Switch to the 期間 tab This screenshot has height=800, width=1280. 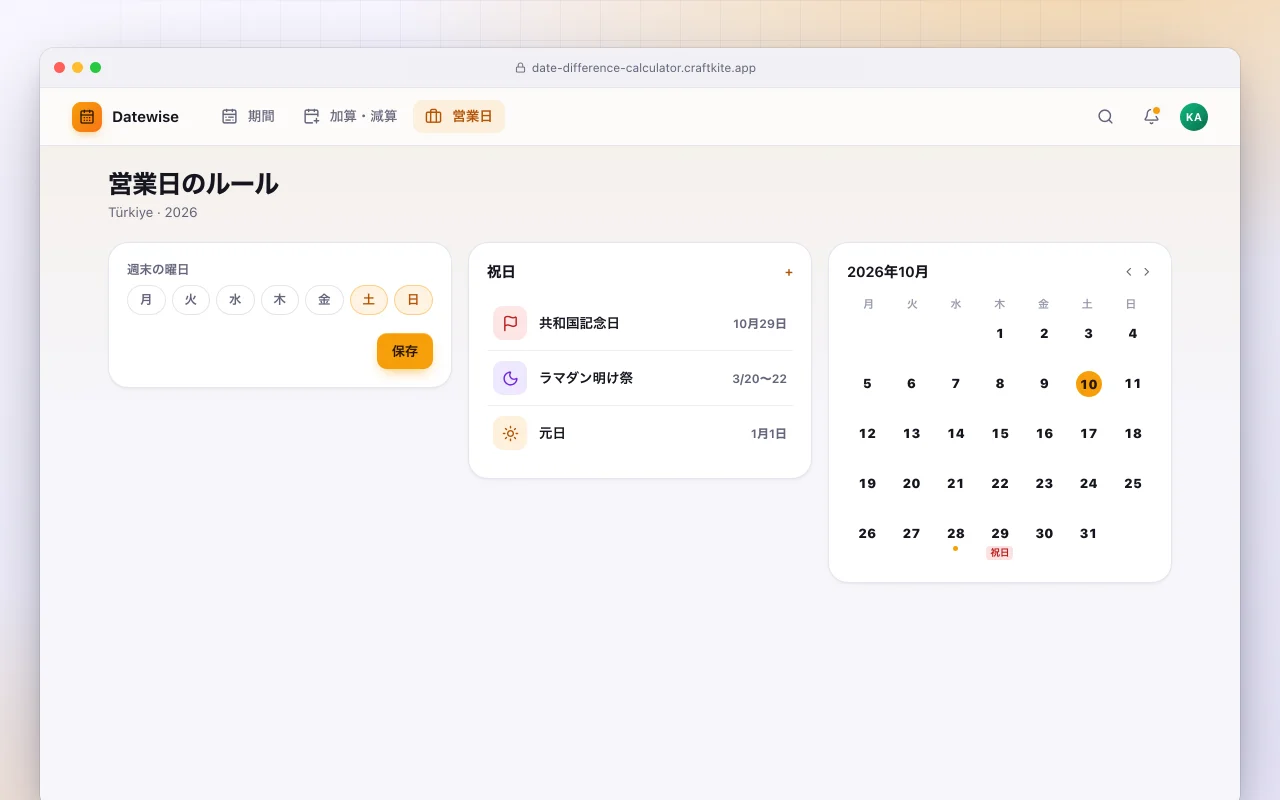(248, 117)
